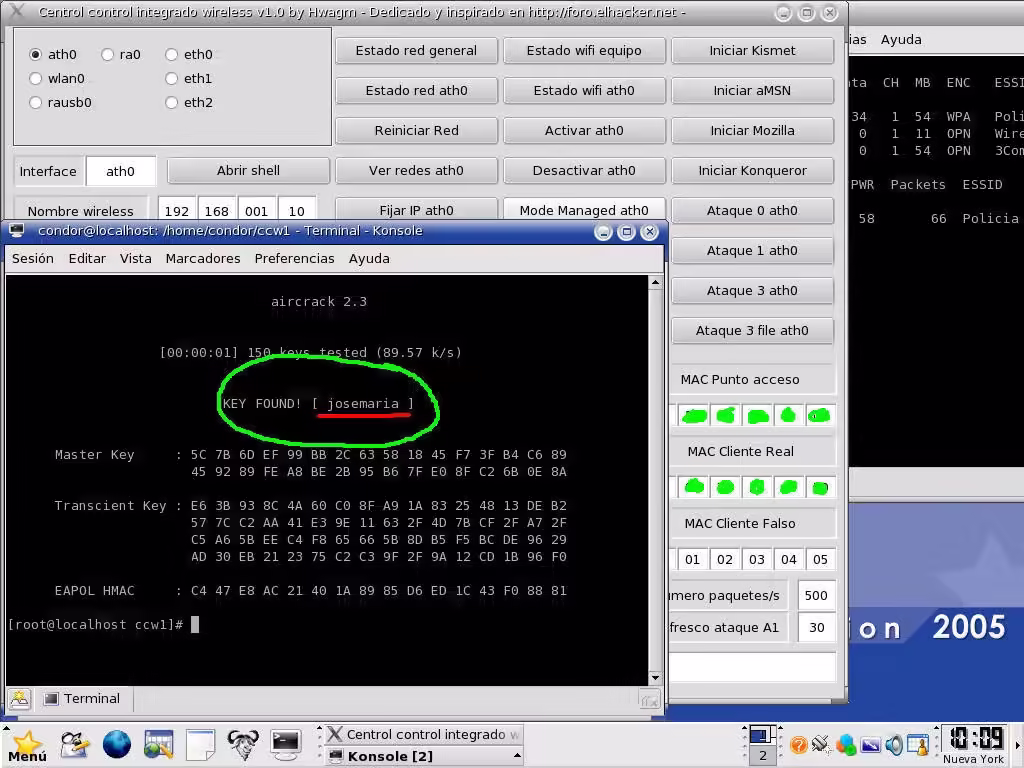This screenshot has height=768, width=1024.
Task: Click the third MAC Cliente Real icon
Action: click(x=757, y=487)
